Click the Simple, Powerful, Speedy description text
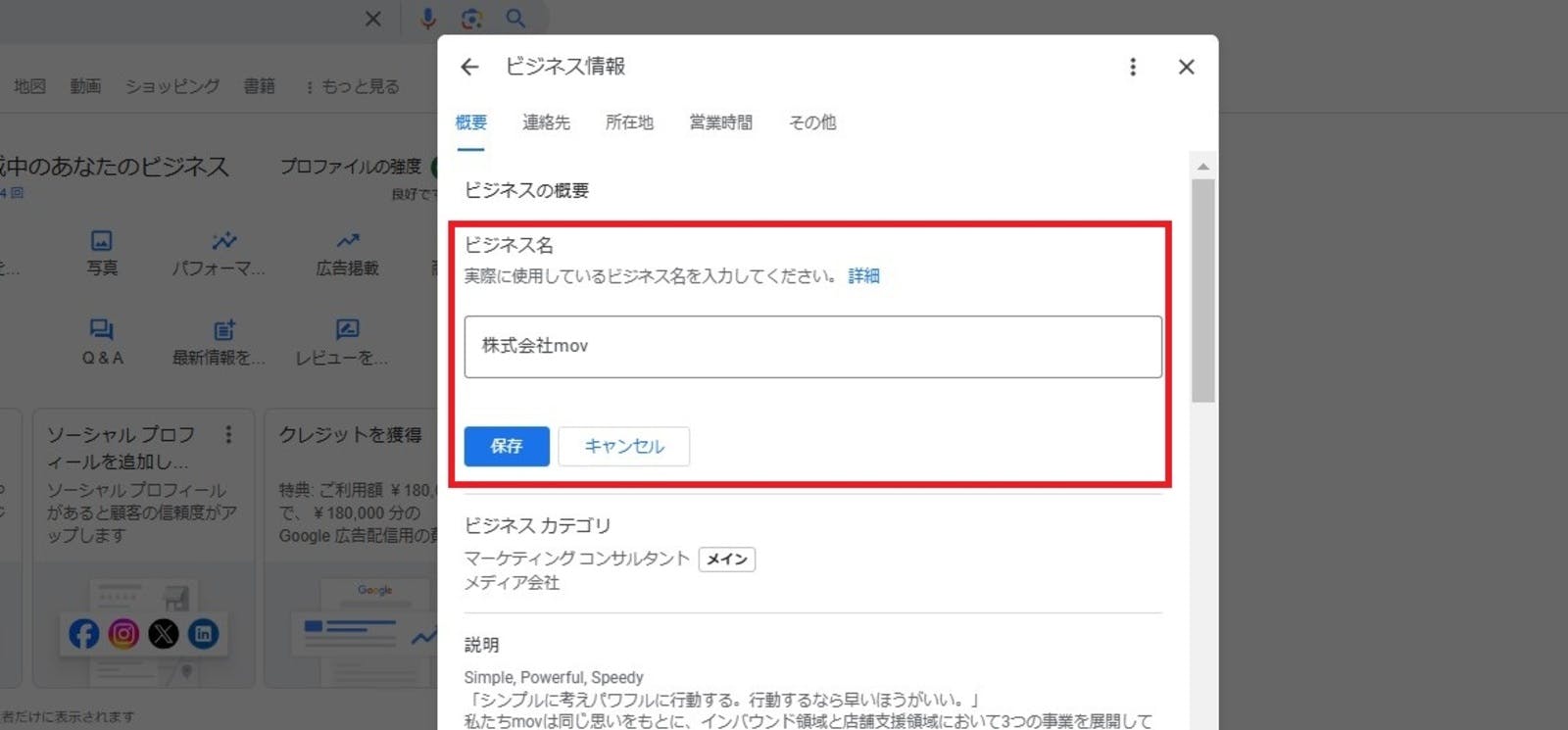The height and width of the screenshot is (730, 1568). click(554, 677)
